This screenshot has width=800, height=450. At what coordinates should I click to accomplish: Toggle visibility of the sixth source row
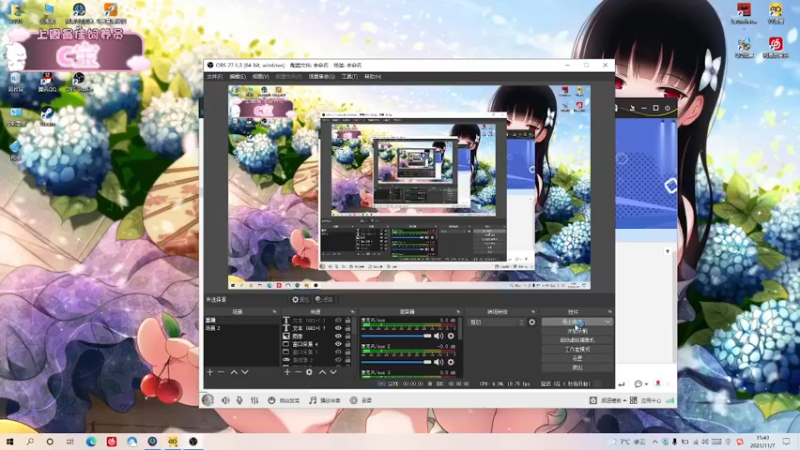tap(338, 360)
